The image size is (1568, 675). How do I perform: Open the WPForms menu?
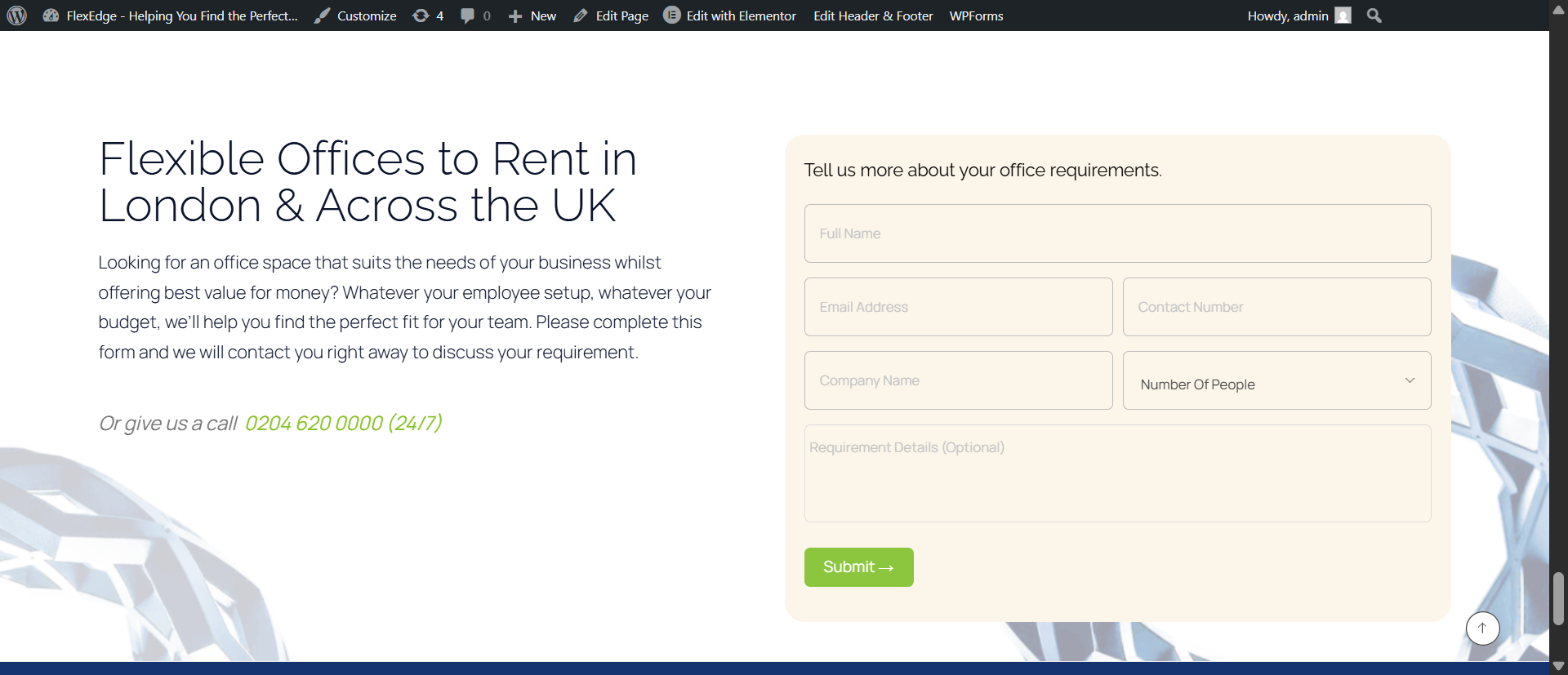pyautogui.click(x=976, y=16)
